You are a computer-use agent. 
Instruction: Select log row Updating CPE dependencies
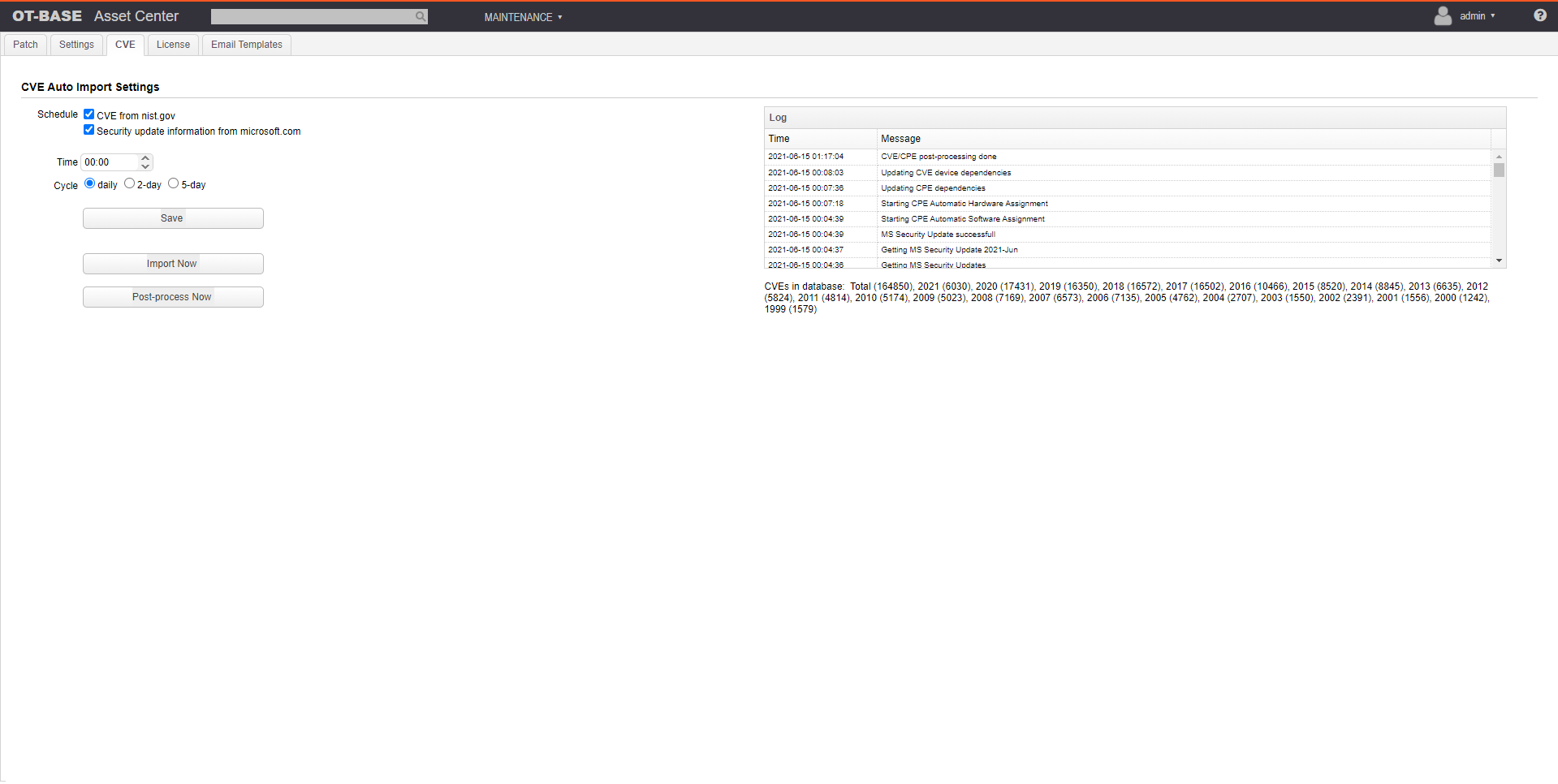[1128, 188]
